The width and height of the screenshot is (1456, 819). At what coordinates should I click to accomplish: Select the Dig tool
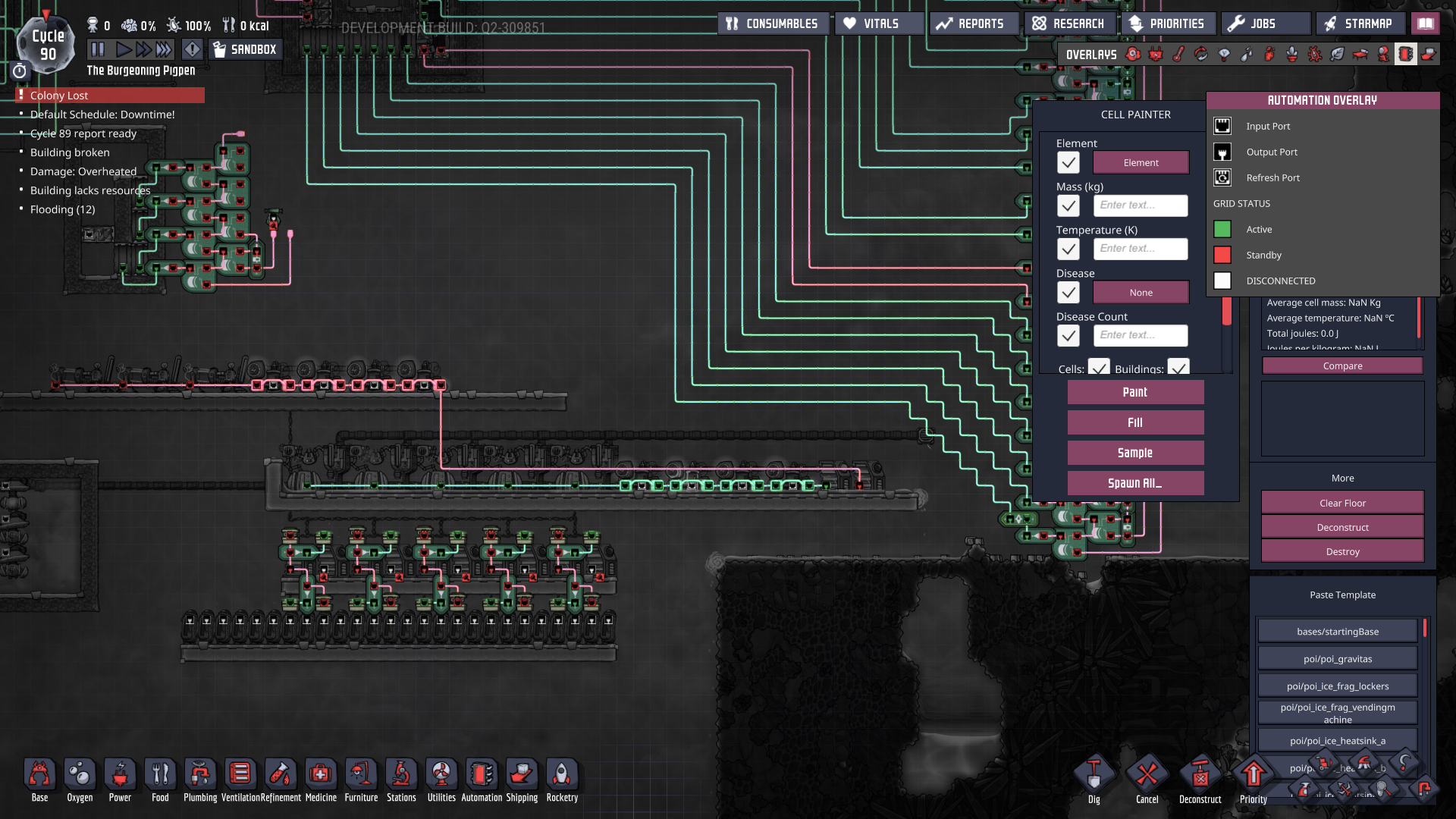pyautogui.click(x=1094, y=775)
